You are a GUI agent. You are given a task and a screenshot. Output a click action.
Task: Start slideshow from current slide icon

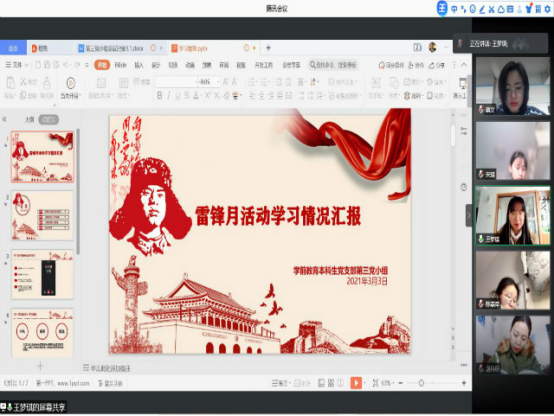pyautogui.click(x=70, y=88)
